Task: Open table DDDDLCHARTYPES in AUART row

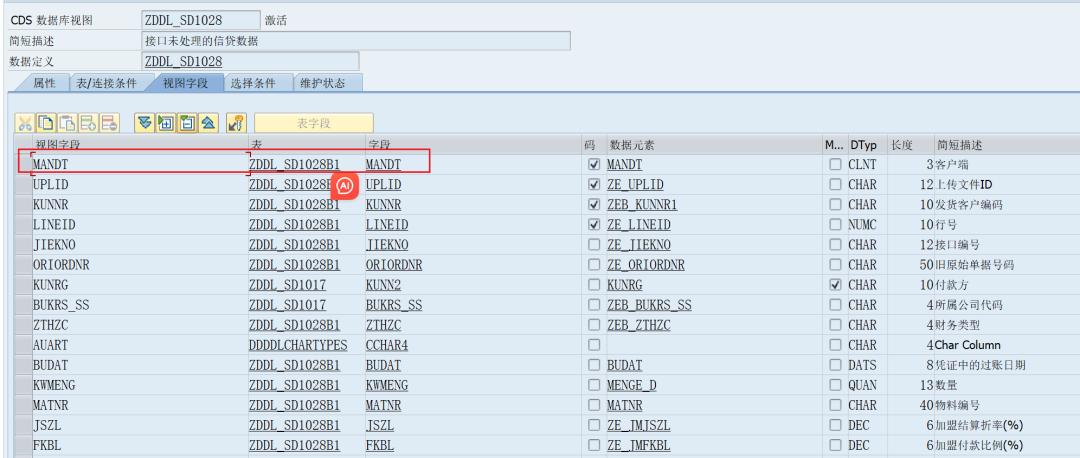Action: pos(298,345)
